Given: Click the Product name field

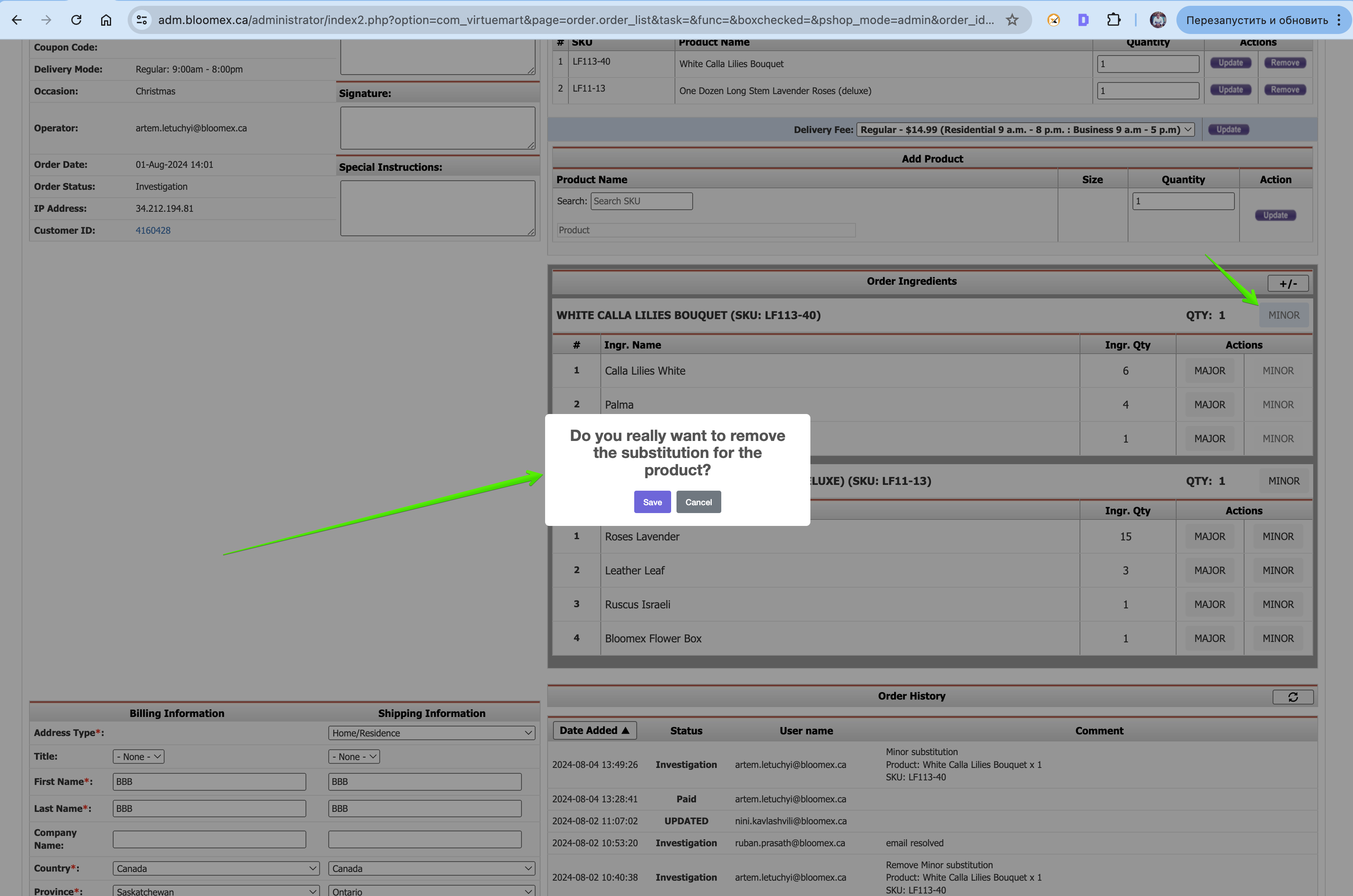Looking at the screenshot, I should point(706,230).
